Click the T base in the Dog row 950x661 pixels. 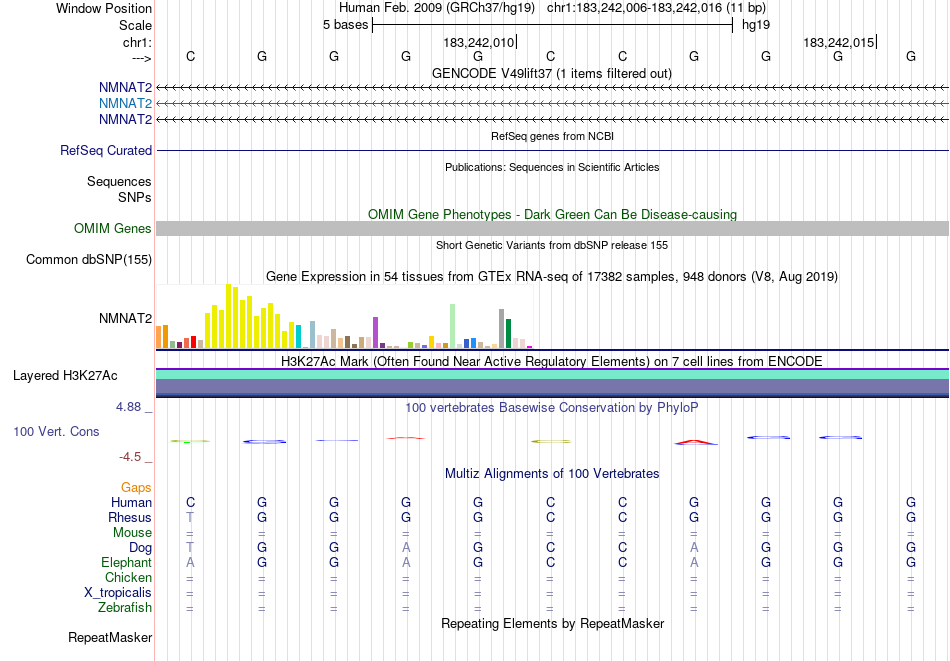click(190, 548)
